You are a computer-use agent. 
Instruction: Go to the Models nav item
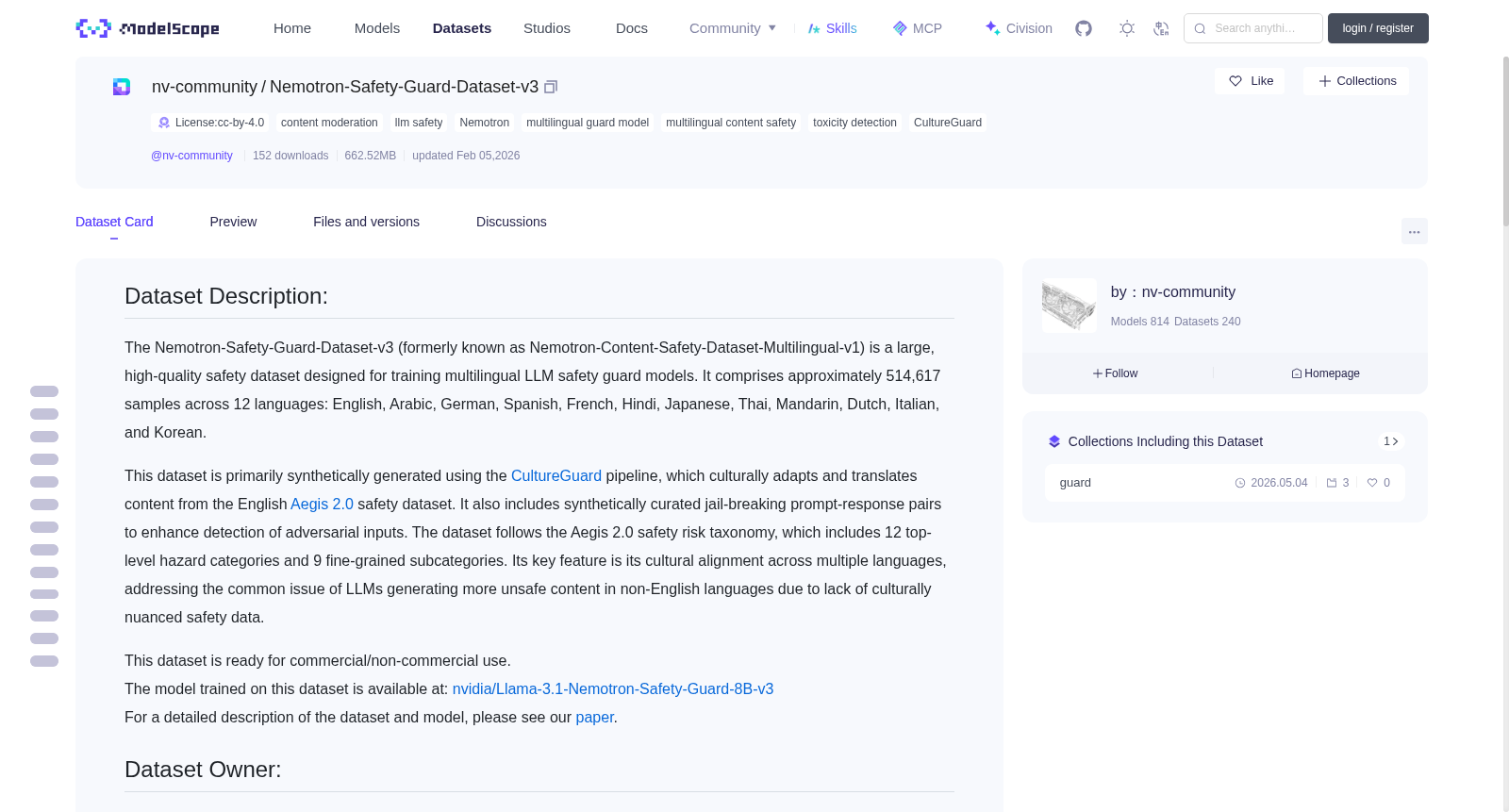point(377,28)
